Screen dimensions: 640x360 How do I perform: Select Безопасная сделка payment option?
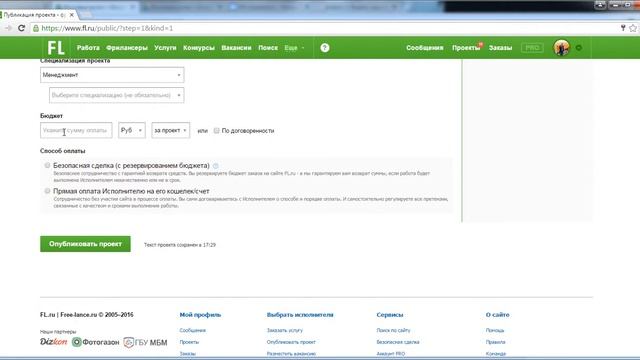click(47, 165)
